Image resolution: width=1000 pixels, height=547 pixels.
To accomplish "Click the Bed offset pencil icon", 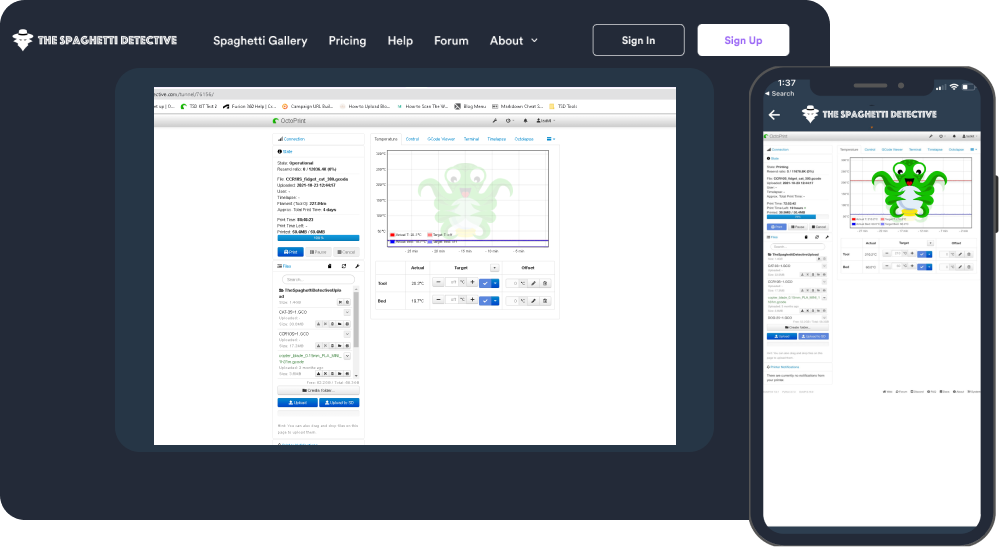I will 533,301.
